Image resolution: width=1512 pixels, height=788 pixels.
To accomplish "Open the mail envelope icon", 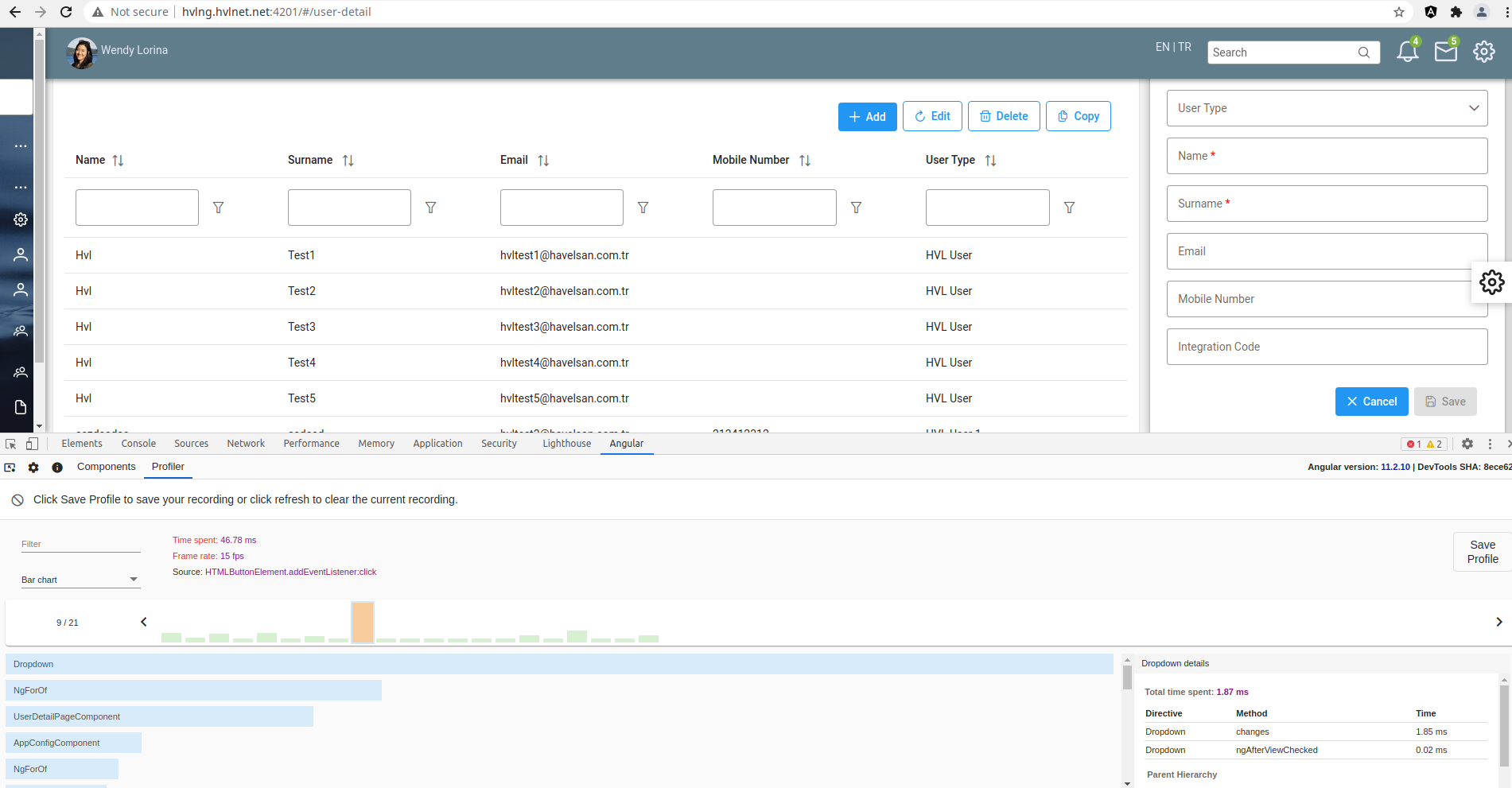I will 1445,52.
